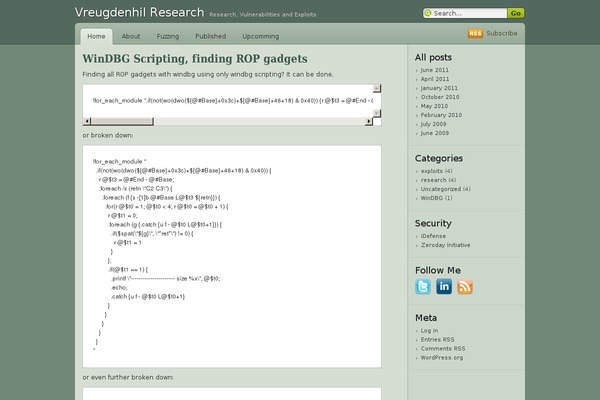This screenshot has width=600, height=400.
Task: Click the one-line !for_each_module code text
Action: coord(233,101)
